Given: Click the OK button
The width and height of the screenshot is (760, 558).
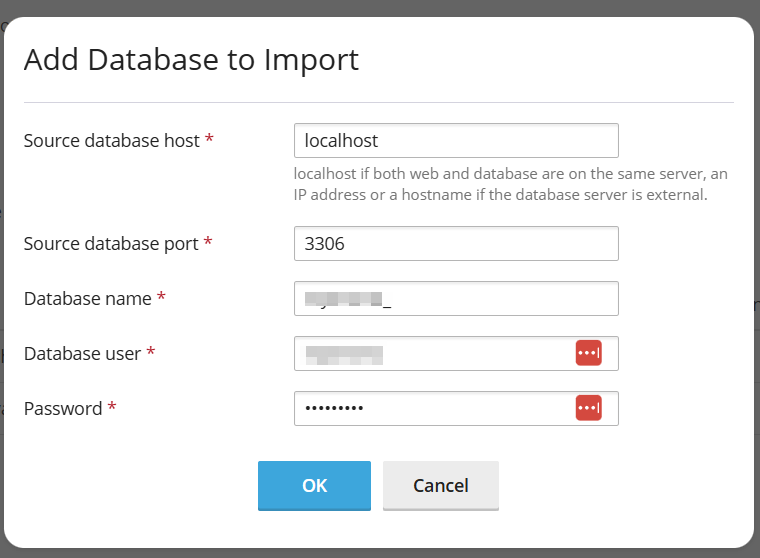Looking at the screenshot, I should tap(314, 485).
